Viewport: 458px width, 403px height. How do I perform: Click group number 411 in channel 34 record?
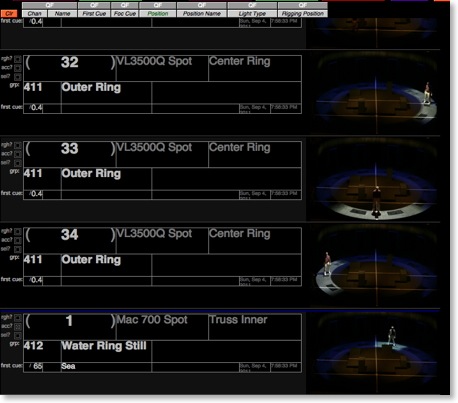(42, 265)
